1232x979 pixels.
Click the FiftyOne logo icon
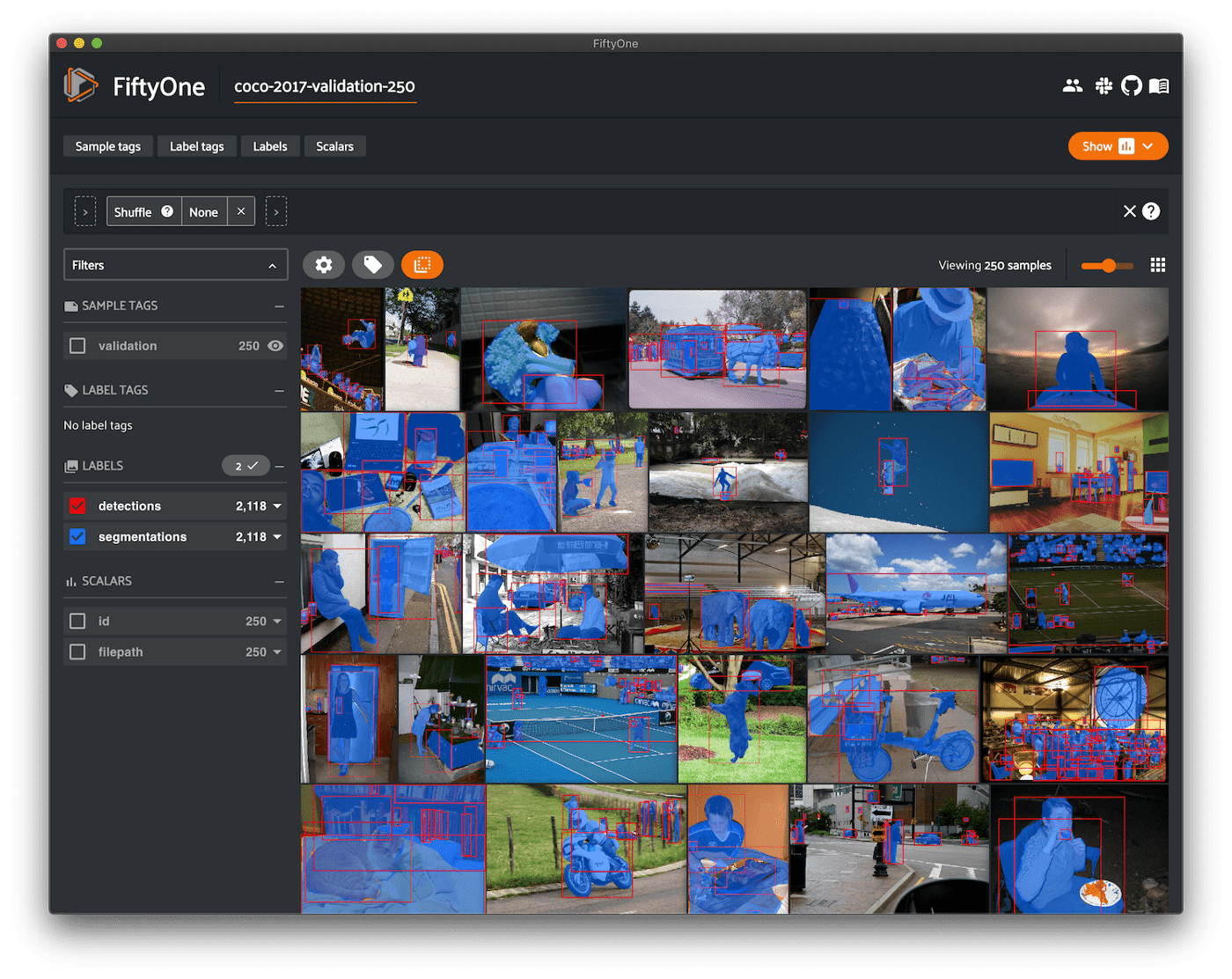click(x=80, y=85)
